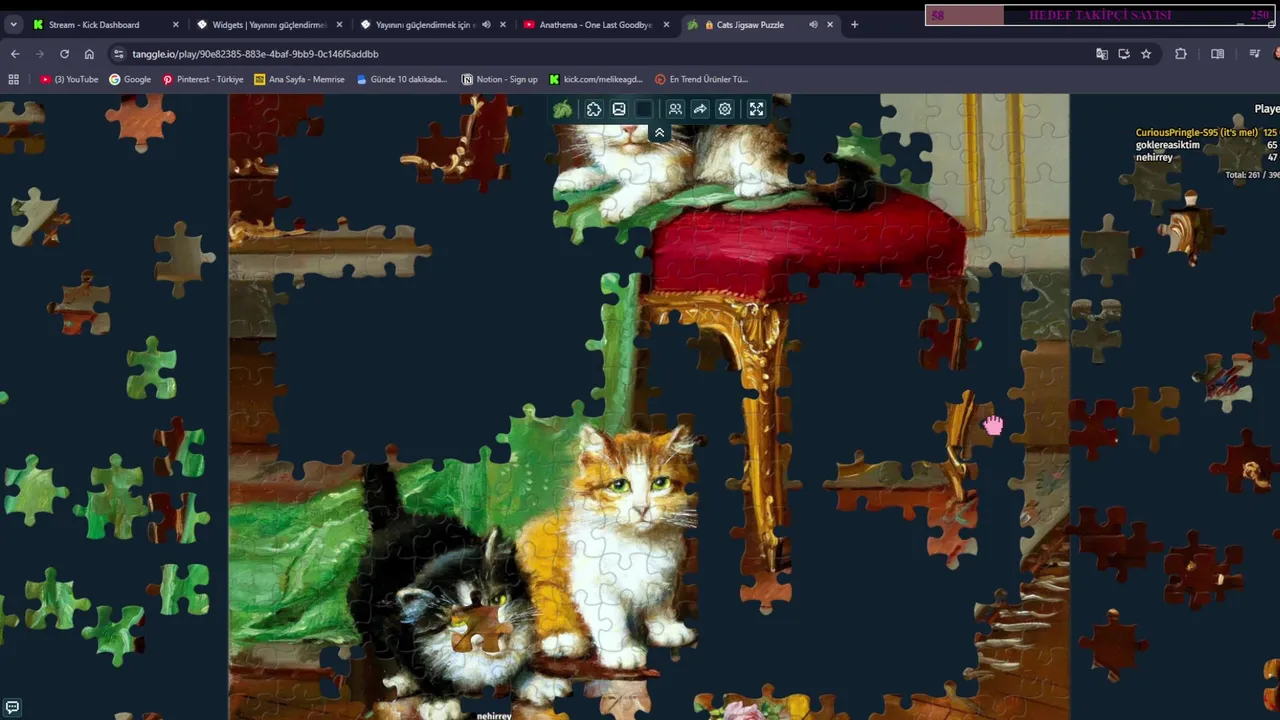Bookmark this page with star icon
The width and height of the screenshot is (1280, 720).
1146,54
